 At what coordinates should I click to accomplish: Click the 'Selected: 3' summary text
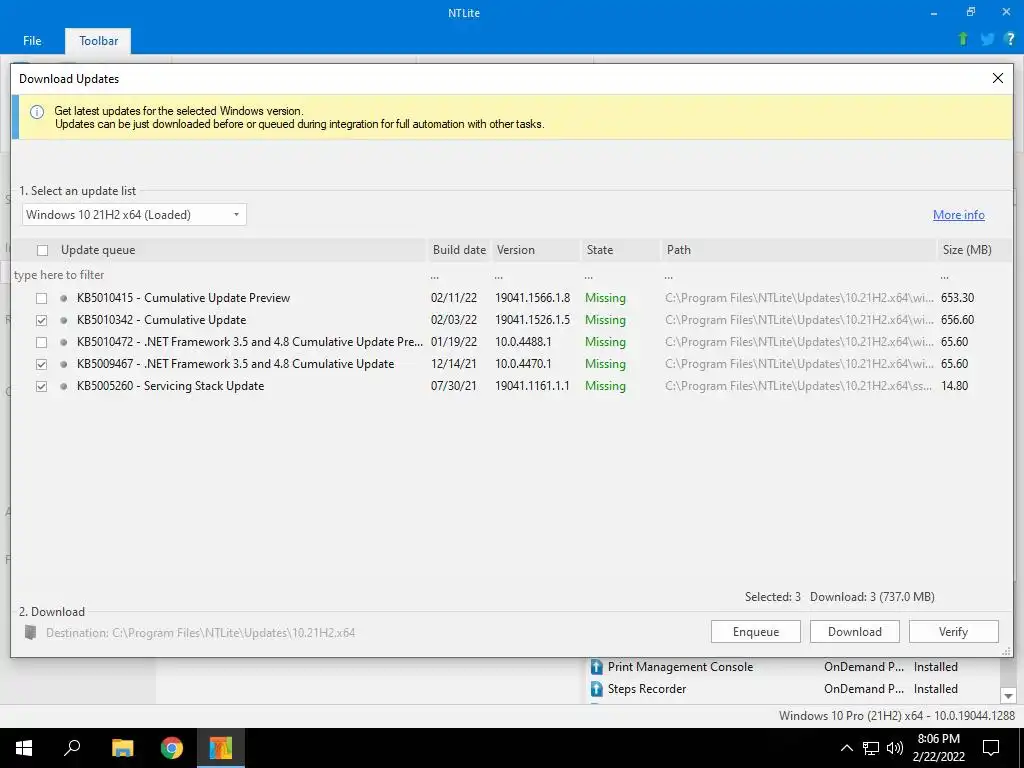click(773, 597)
